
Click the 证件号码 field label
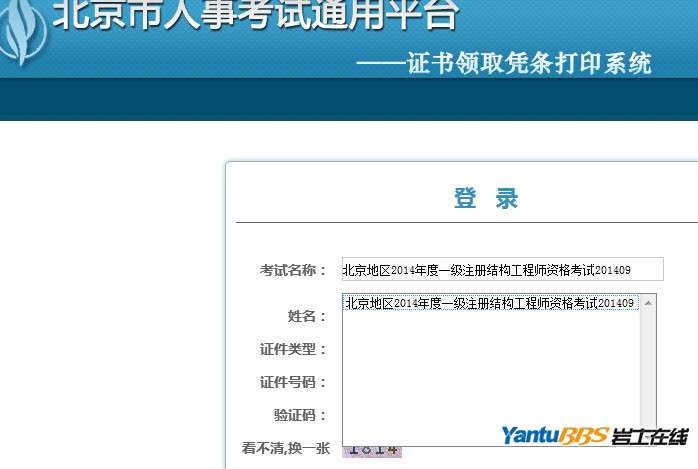pos(293,382)
